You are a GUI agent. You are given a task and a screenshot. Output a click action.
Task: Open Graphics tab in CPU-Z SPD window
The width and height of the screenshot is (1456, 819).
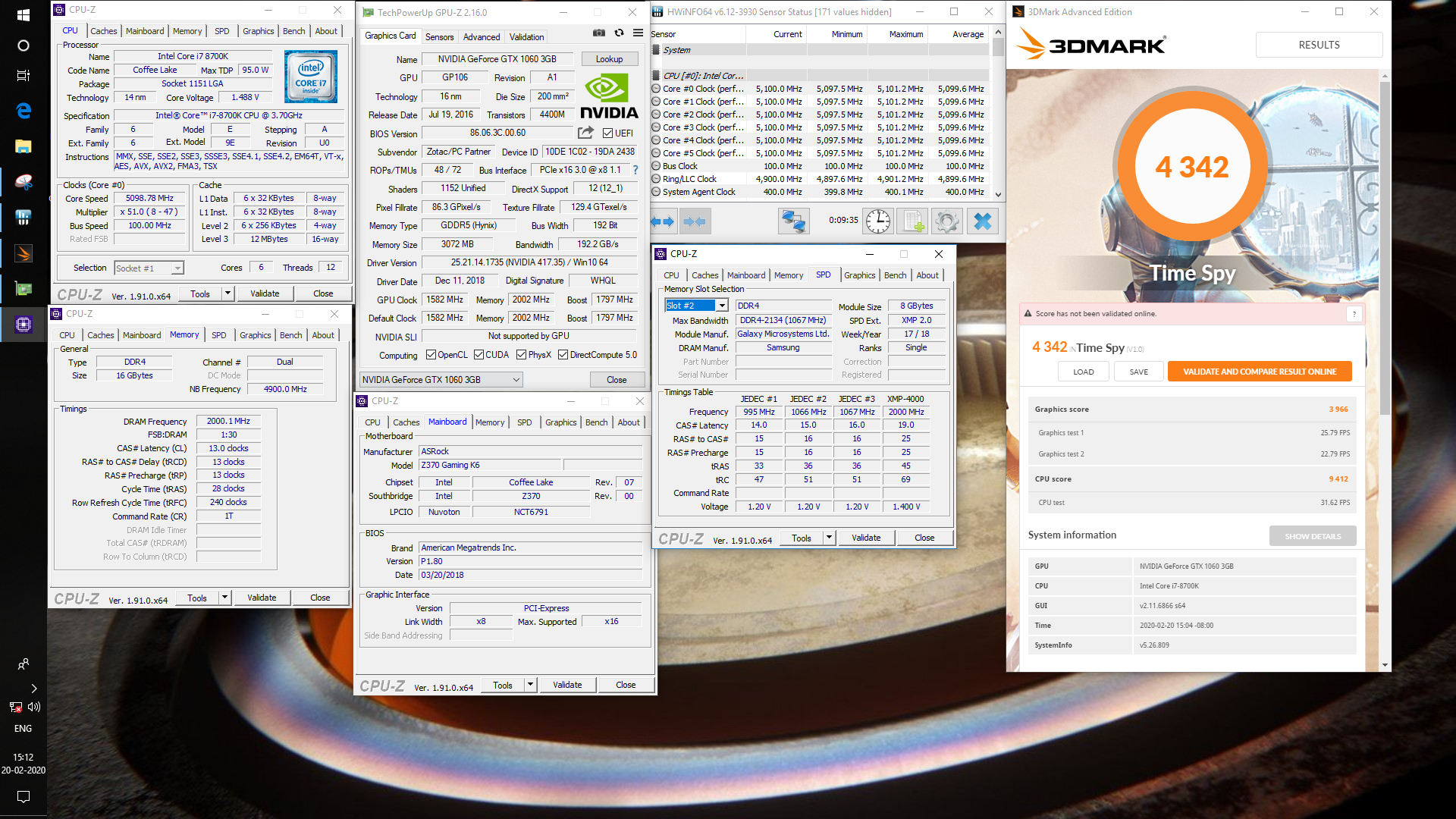pos(859,275)
